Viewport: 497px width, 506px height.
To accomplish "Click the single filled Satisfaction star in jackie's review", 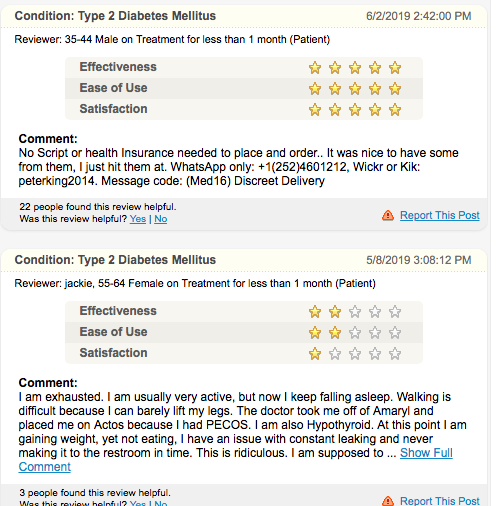I will coord(315,354).
